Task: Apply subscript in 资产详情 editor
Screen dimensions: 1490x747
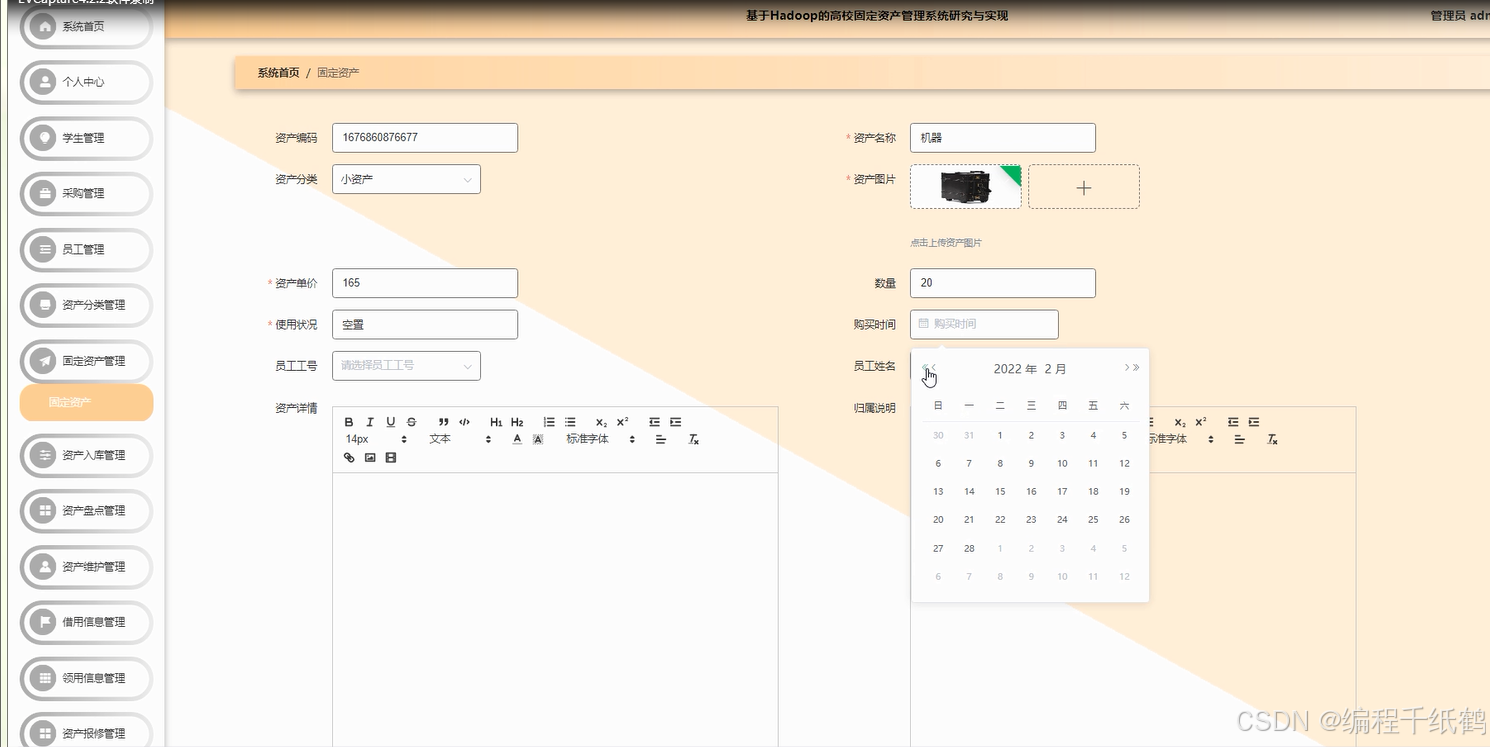Action: (601, 422)
